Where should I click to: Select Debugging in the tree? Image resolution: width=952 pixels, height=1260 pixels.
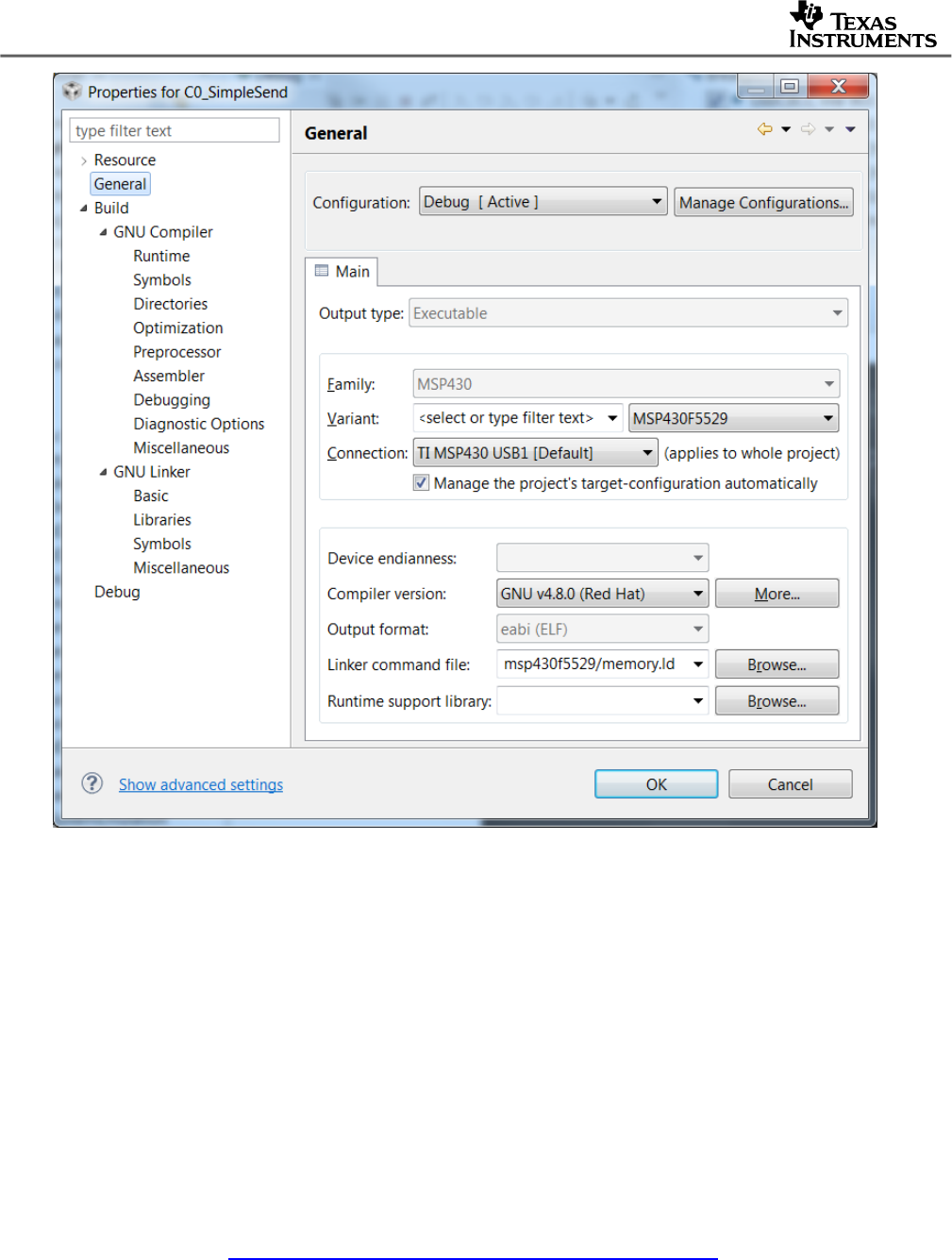click(172, 400)
